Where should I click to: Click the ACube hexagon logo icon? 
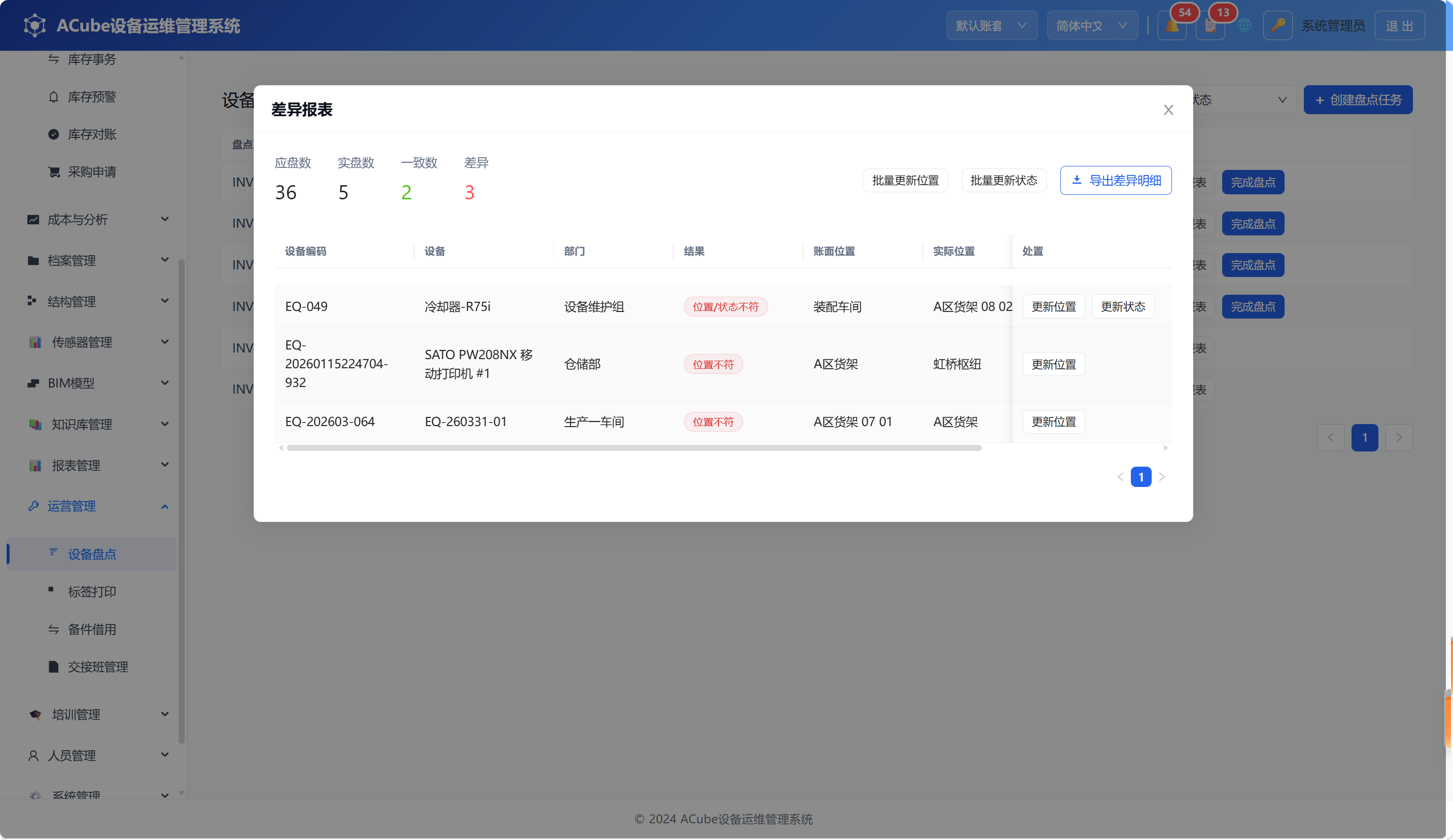click(x=34, y=25)
